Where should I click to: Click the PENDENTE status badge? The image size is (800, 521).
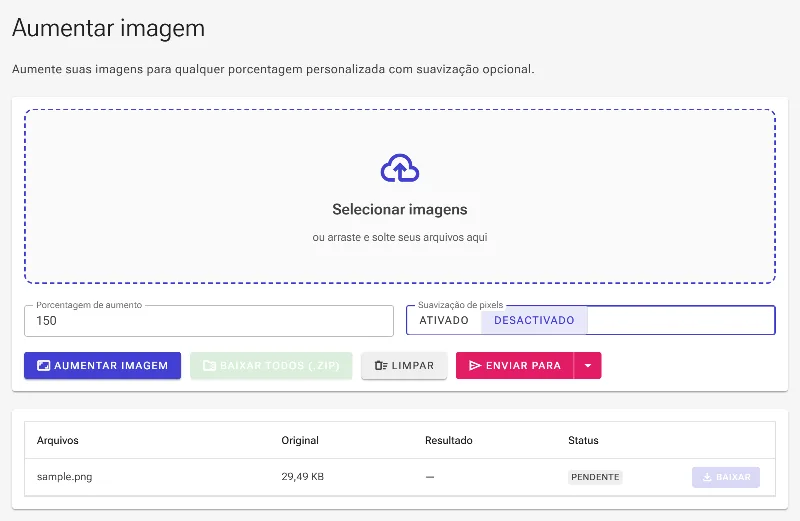click(595, 477)
